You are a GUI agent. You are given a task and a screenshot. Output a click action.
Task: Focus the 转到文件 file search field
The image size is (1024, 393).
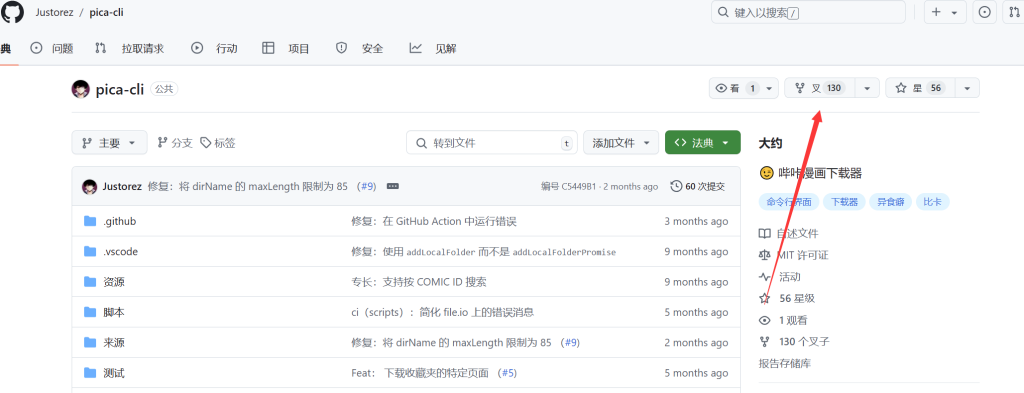click(492, 143)
